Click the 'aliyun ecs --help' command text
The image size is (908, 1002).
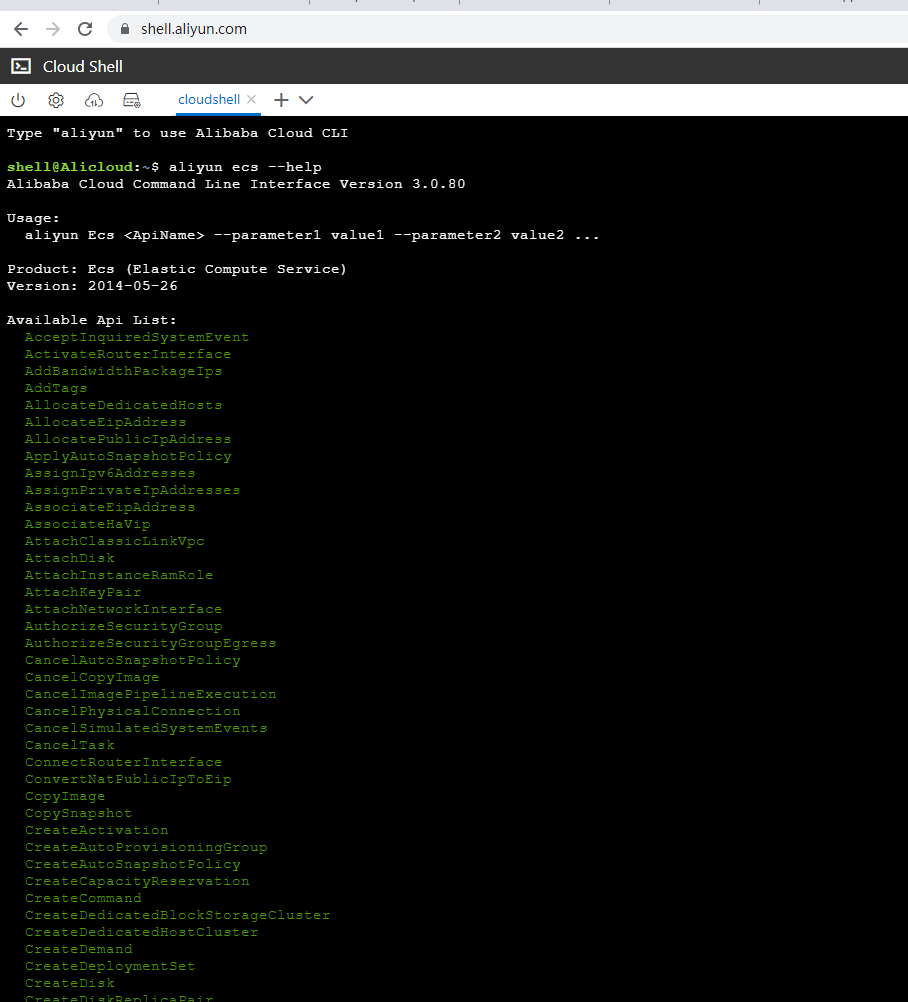245,167
